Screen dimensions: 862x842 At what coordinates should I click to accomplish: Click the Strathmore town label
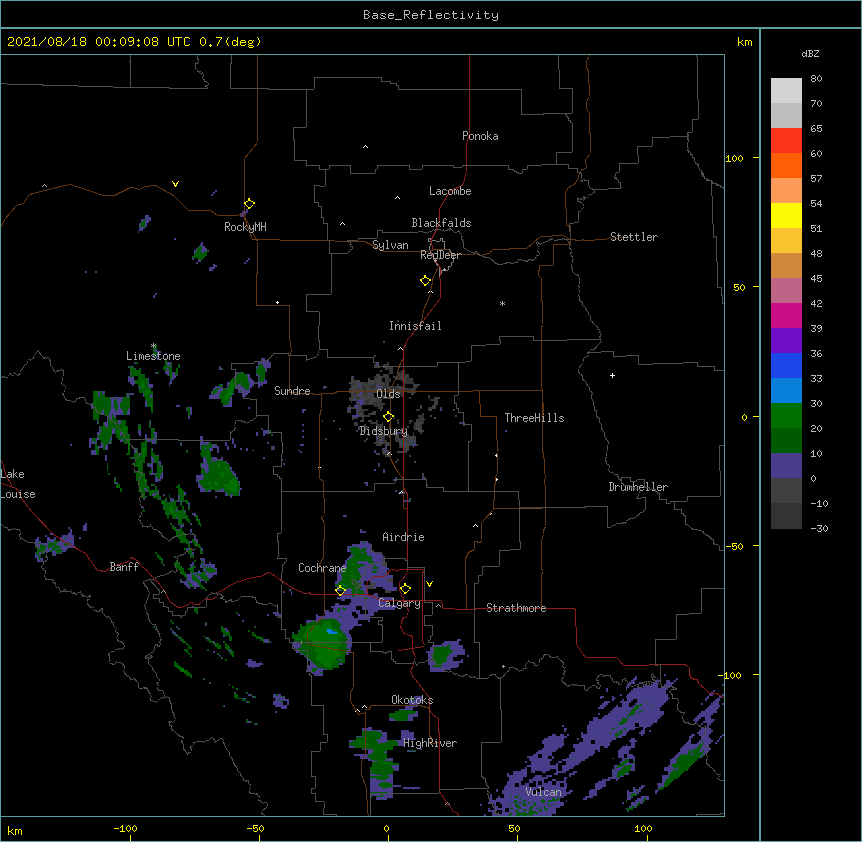pos(516,608)
